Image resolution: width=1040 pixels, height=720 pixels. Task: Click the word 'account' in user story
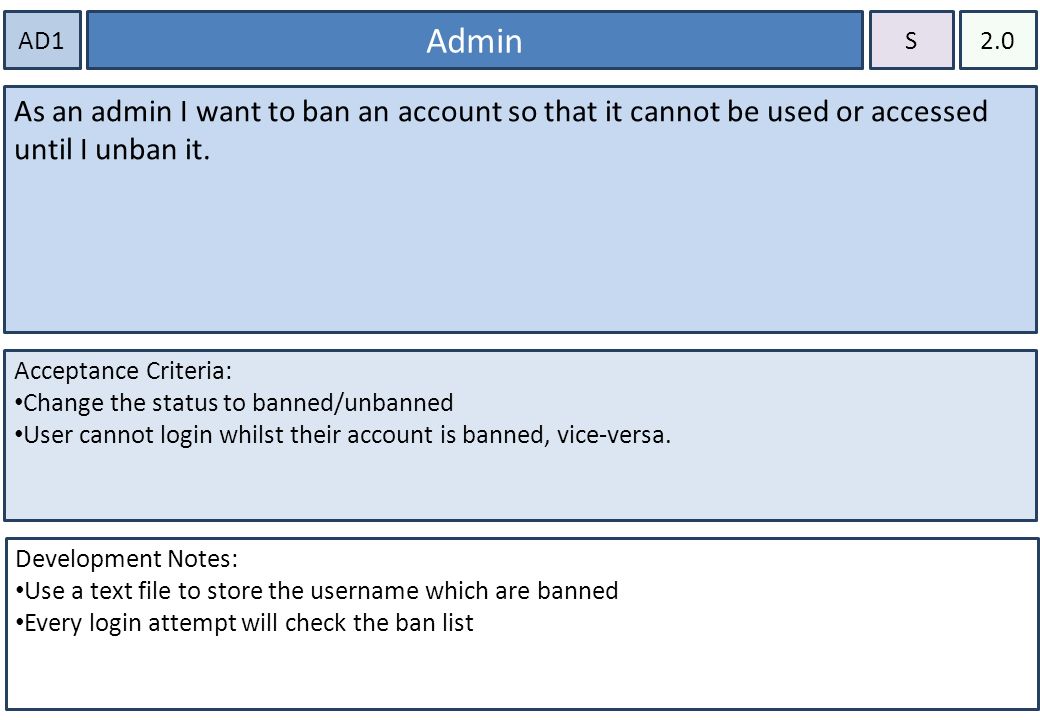(x=450, y=111)
